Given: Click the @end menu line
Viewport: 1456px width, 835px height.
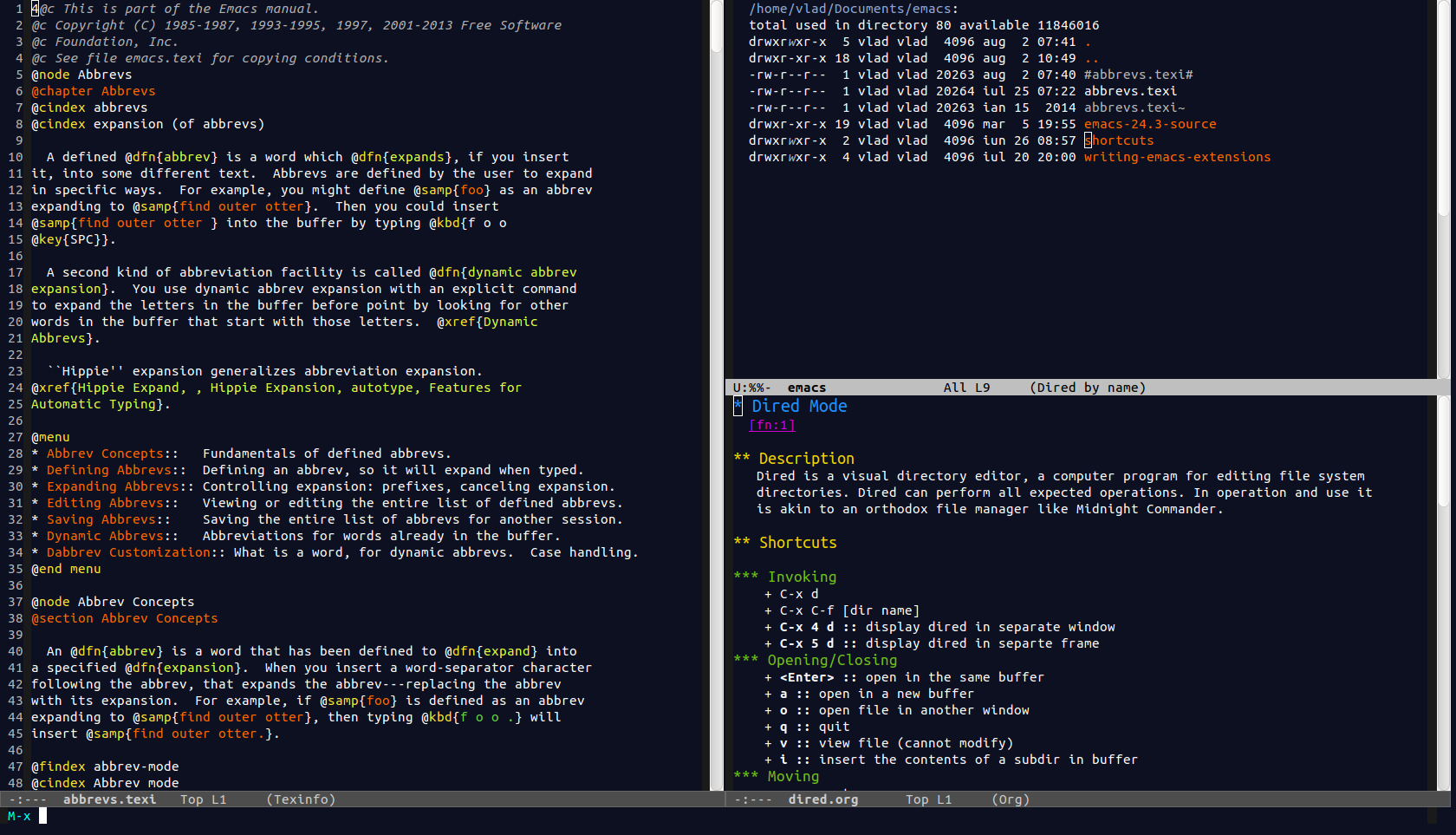Looking at the screenshot, I should (x=66, y=569).
